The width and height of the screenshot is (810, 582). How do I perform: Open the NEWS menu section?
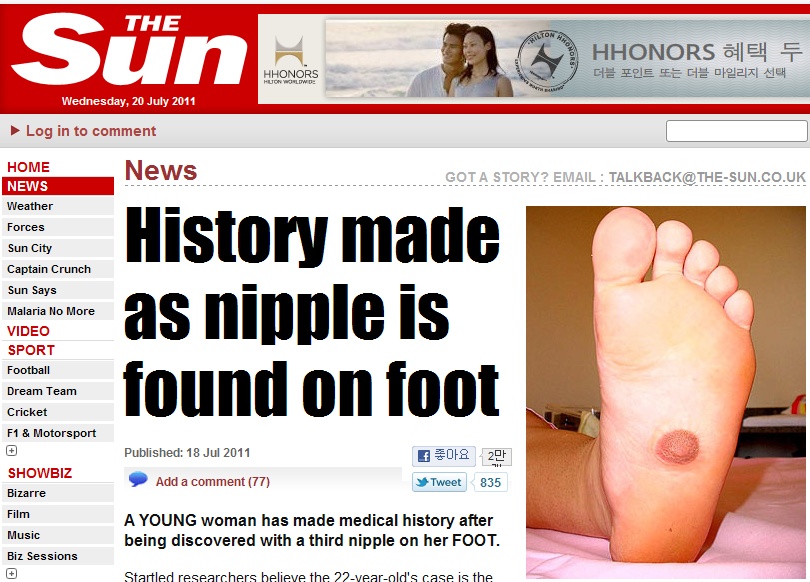(x=58, y=186)
